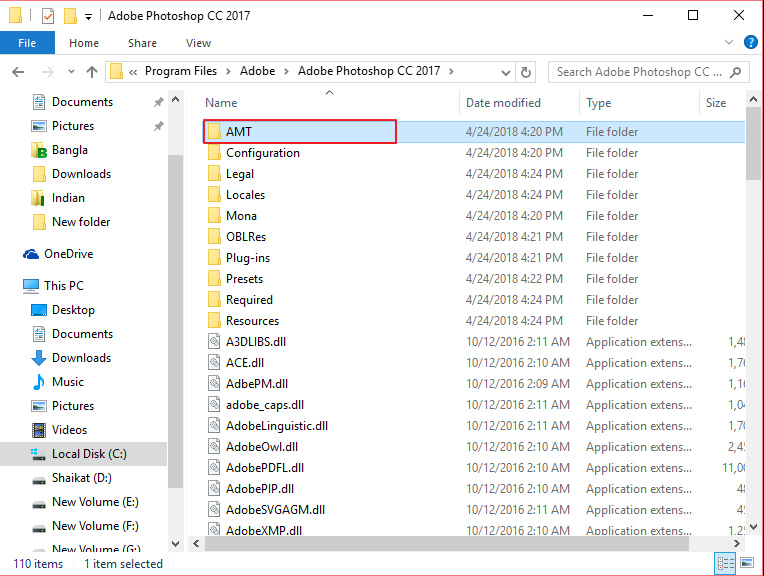Open the recent locations dropdown arrow
Screen dimensions: 764x576
click(71, 72)
